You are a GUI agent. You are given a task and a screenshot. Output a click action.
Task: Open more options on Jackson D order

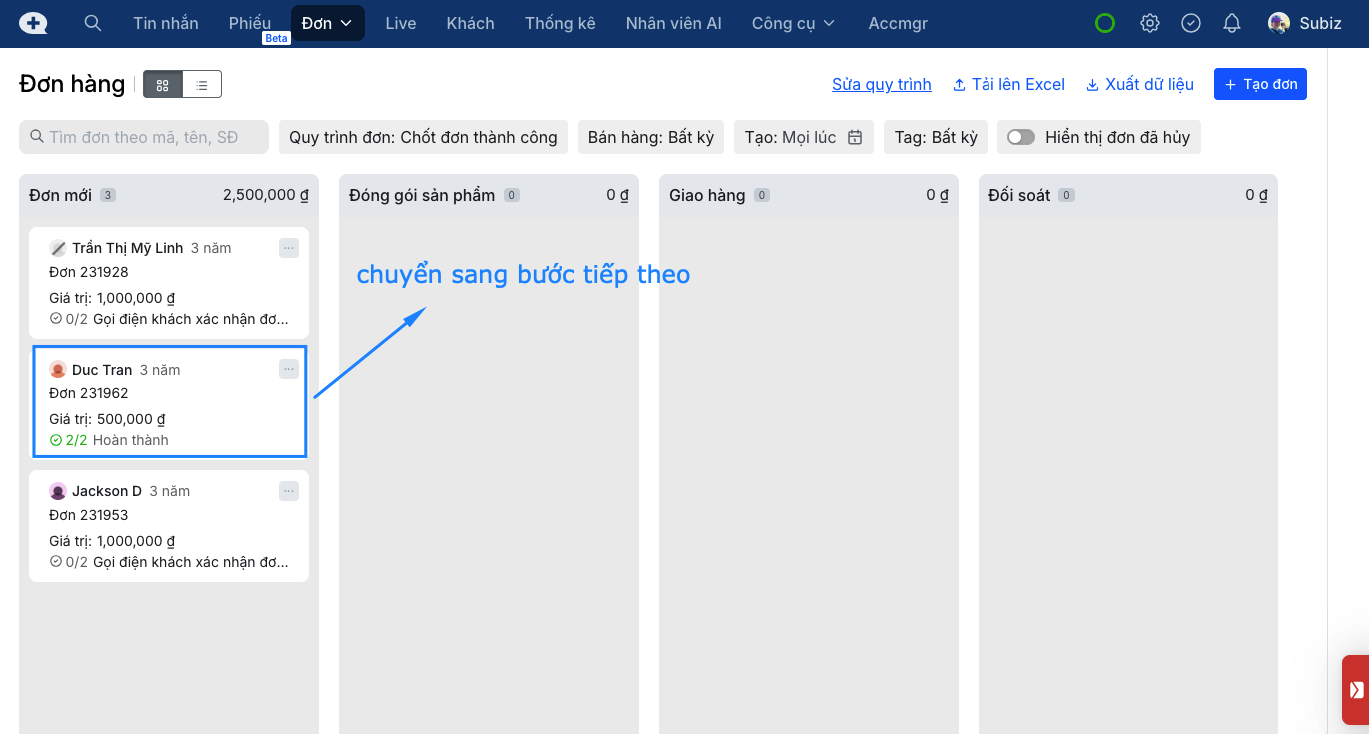(x=289, y=490)
